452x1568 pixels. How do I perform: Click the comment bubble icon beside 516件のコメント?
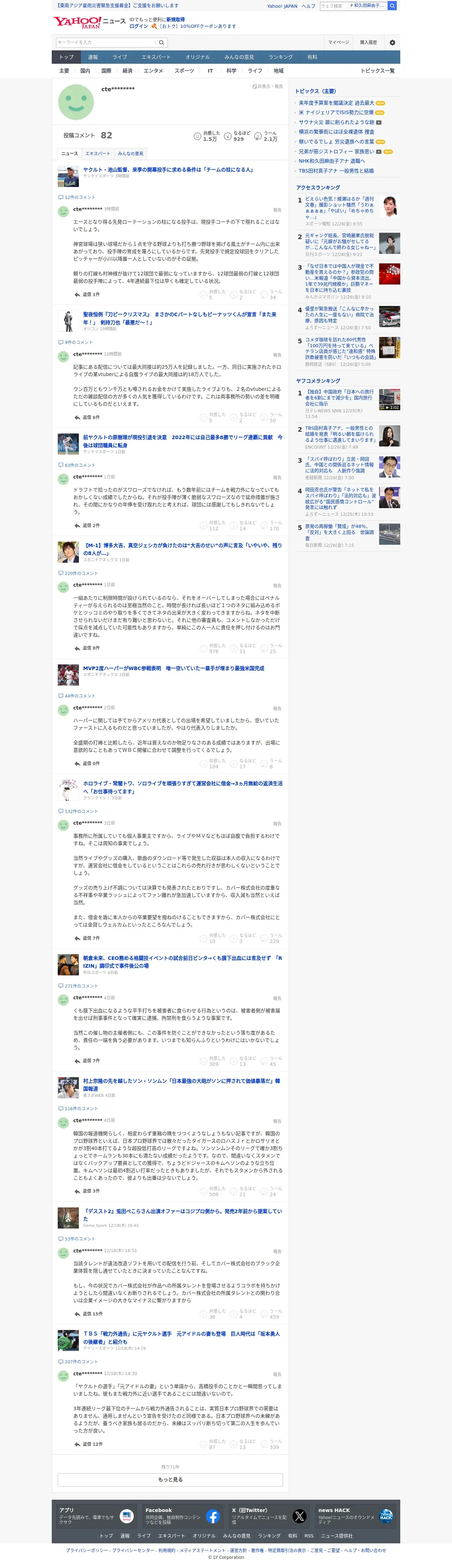(x=61, y=1108)
